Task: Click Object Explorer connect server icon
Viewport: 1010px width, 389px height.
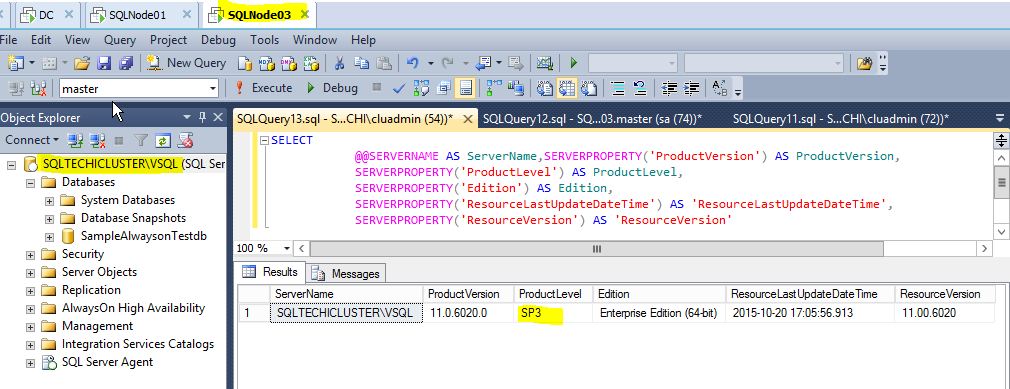Action: coord(76,140)
